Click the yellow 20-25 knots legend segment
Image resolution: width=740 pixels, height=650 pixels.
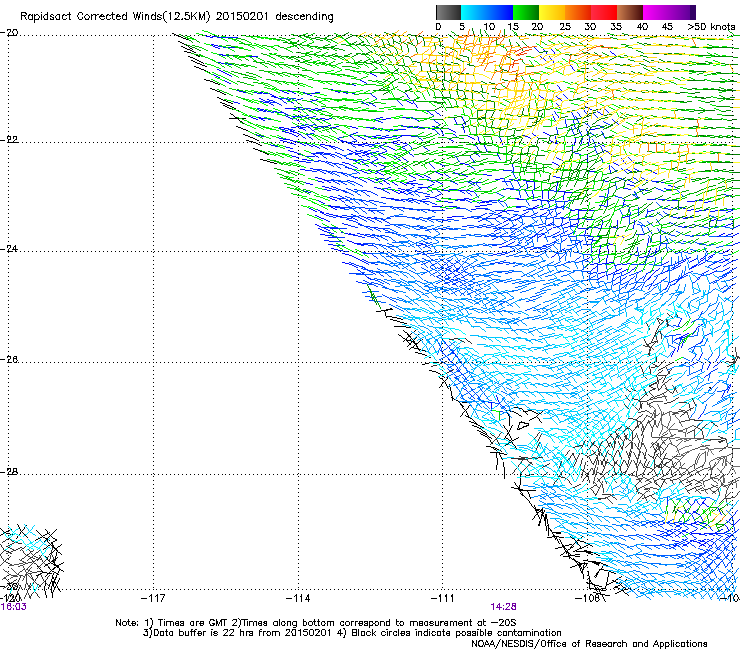point(552,12)
